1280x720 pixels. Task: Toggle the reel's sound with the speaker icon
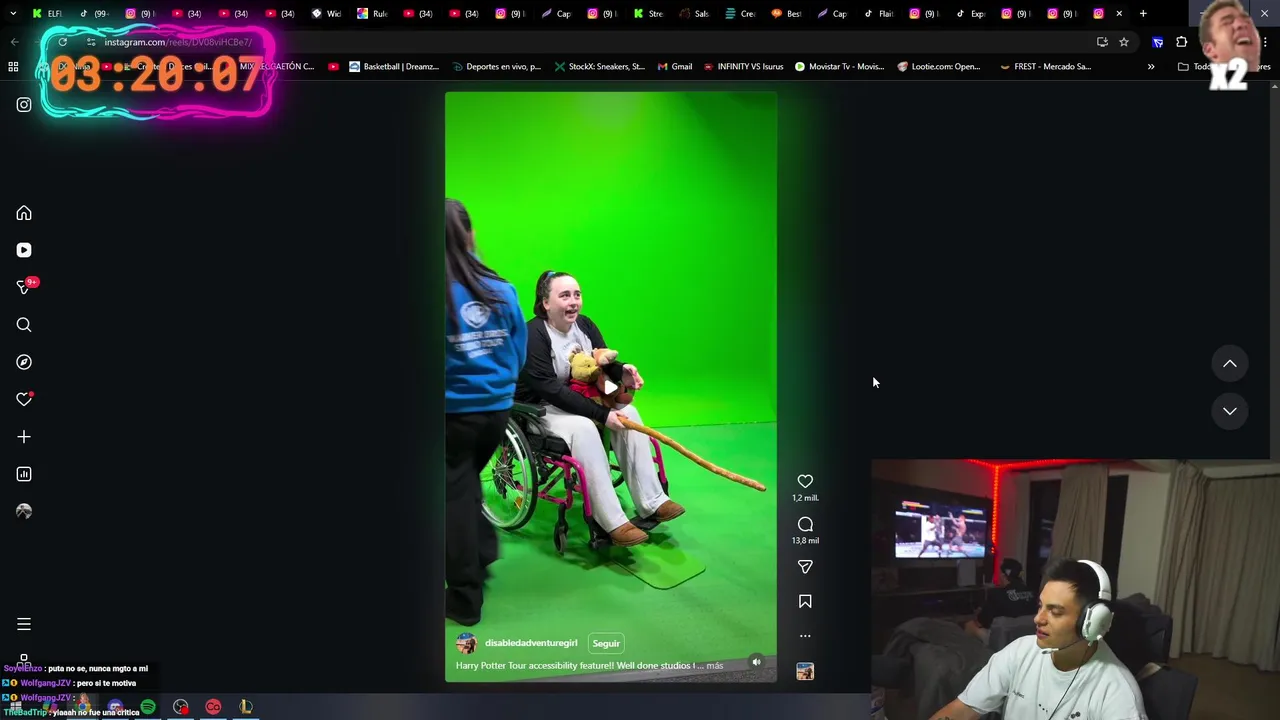(x=756, y=661)
